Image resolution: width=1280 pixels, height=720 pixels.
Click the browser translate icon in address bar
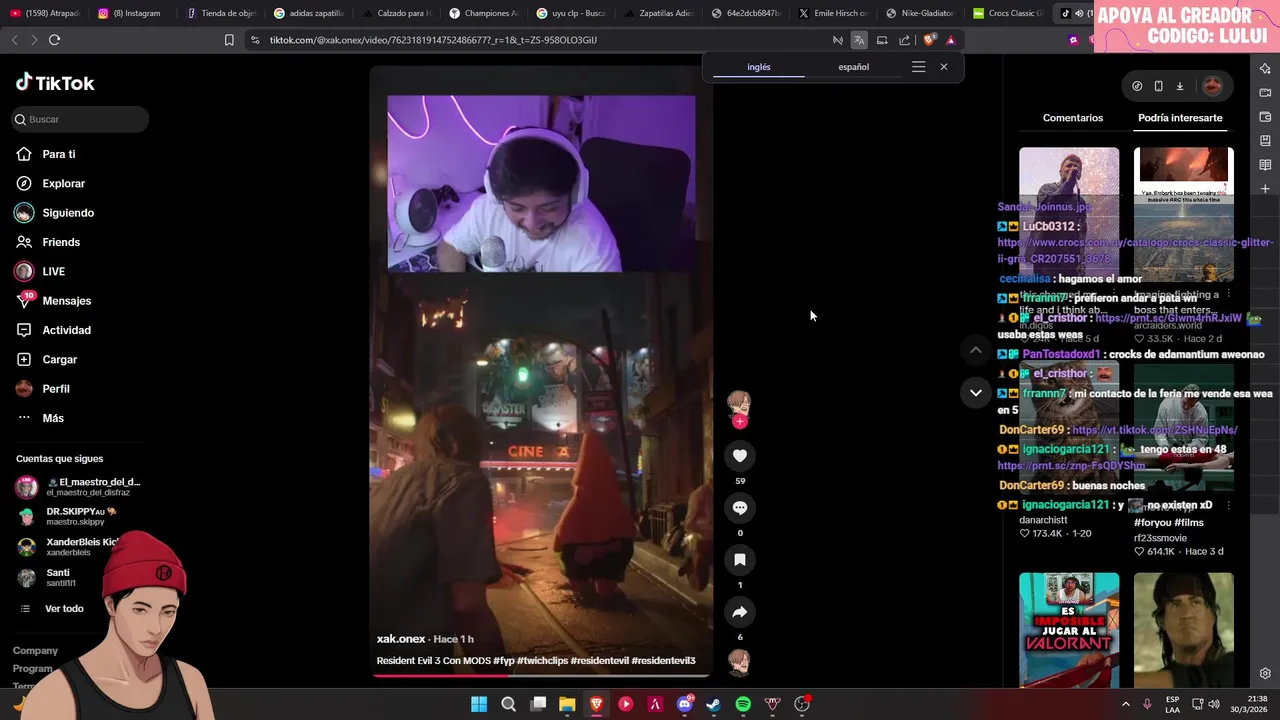[x=859, y=40]
